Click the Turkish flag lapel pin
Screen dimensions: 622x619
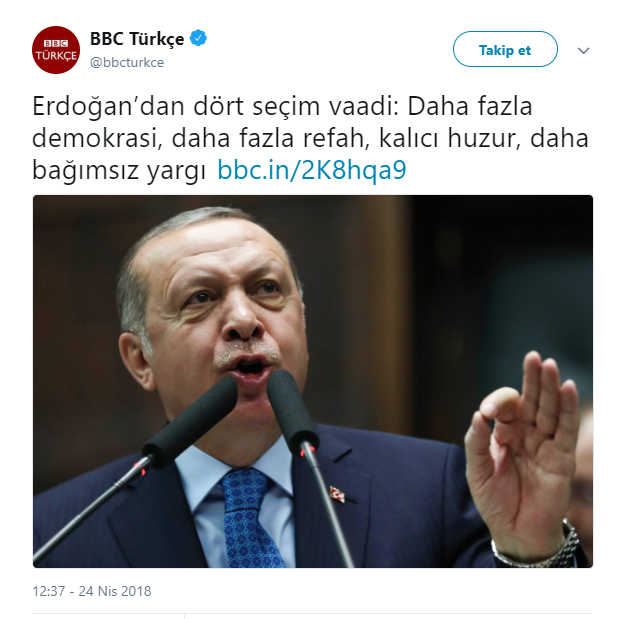click(x=337, y=494)
